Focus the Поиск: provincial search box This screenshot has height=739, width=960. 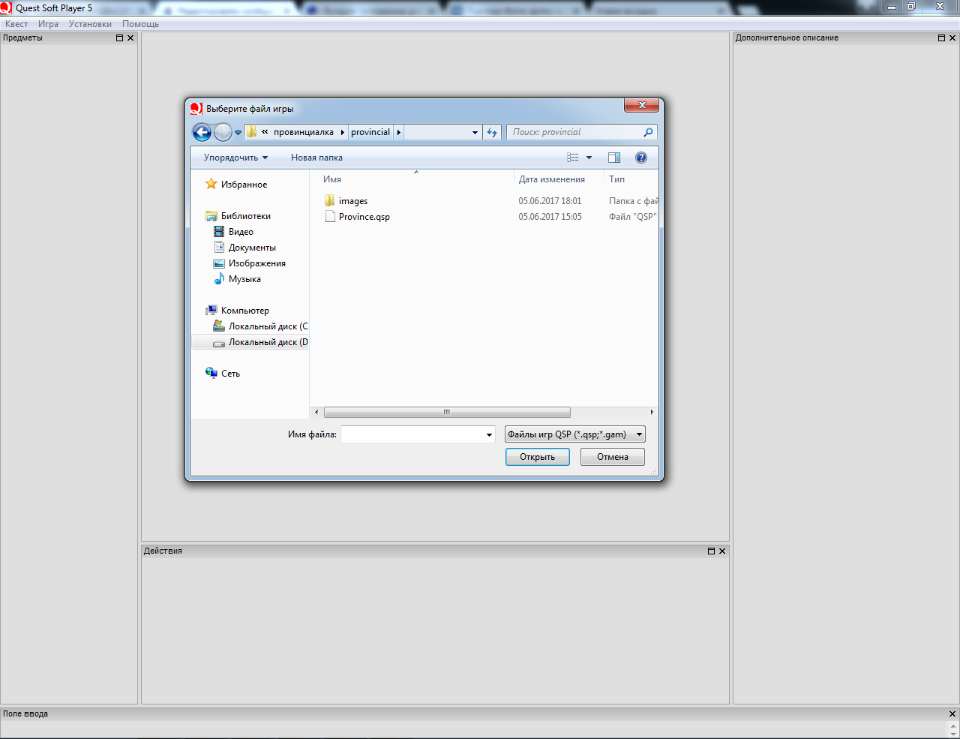coord(582,132)
